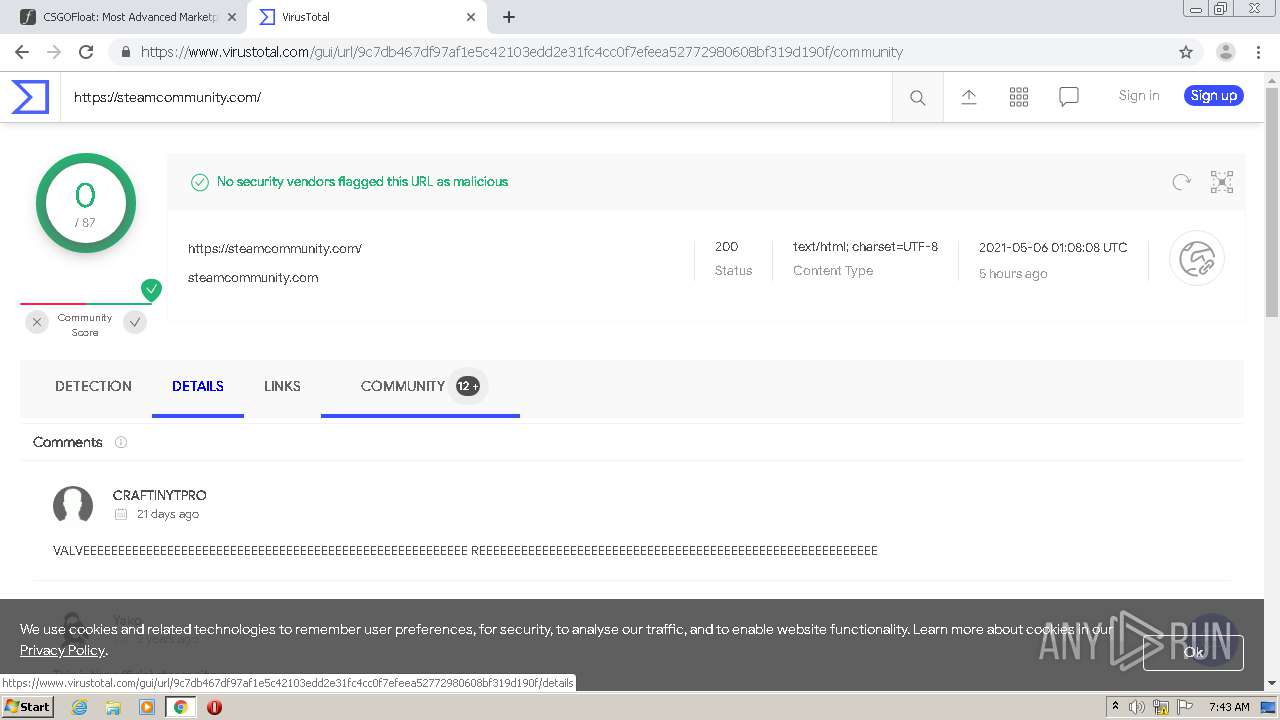Open the taskbar file explorer folder
Screen dimensions: 1280x720
[x=113, y=707]
